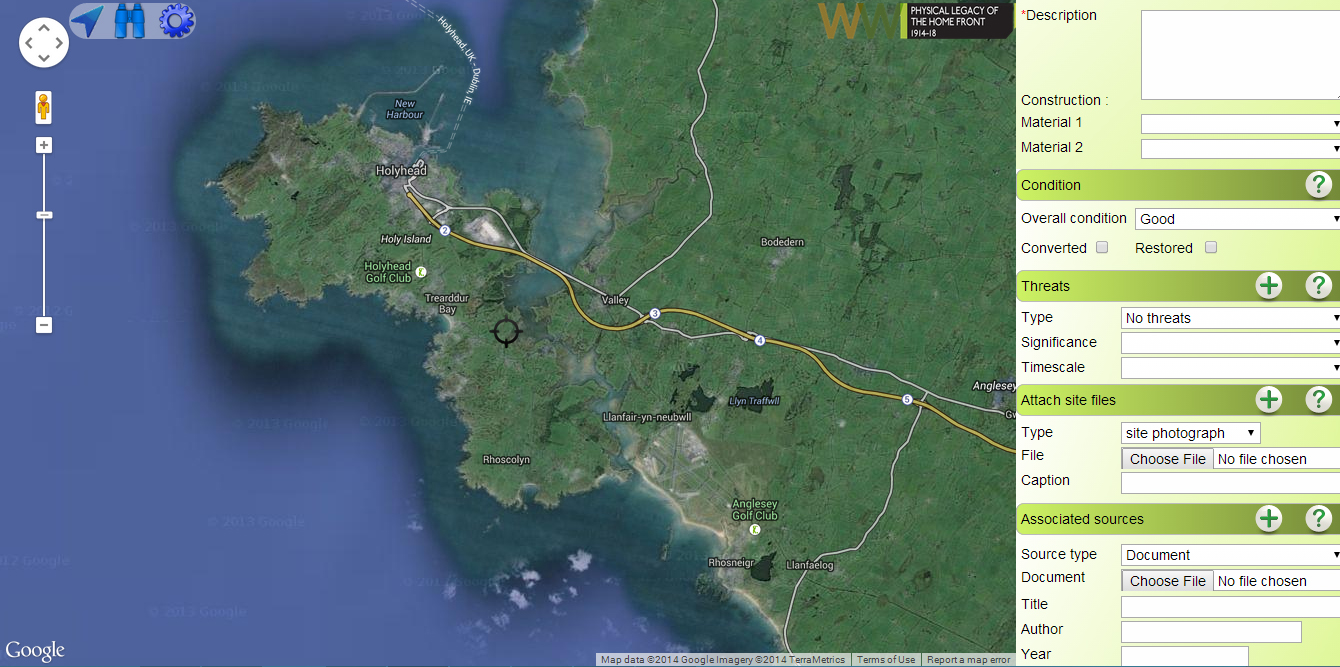Screen dimensions: 1340x667
Task: Change the Source type dropdown from Document
Action: click(1229, 554)
